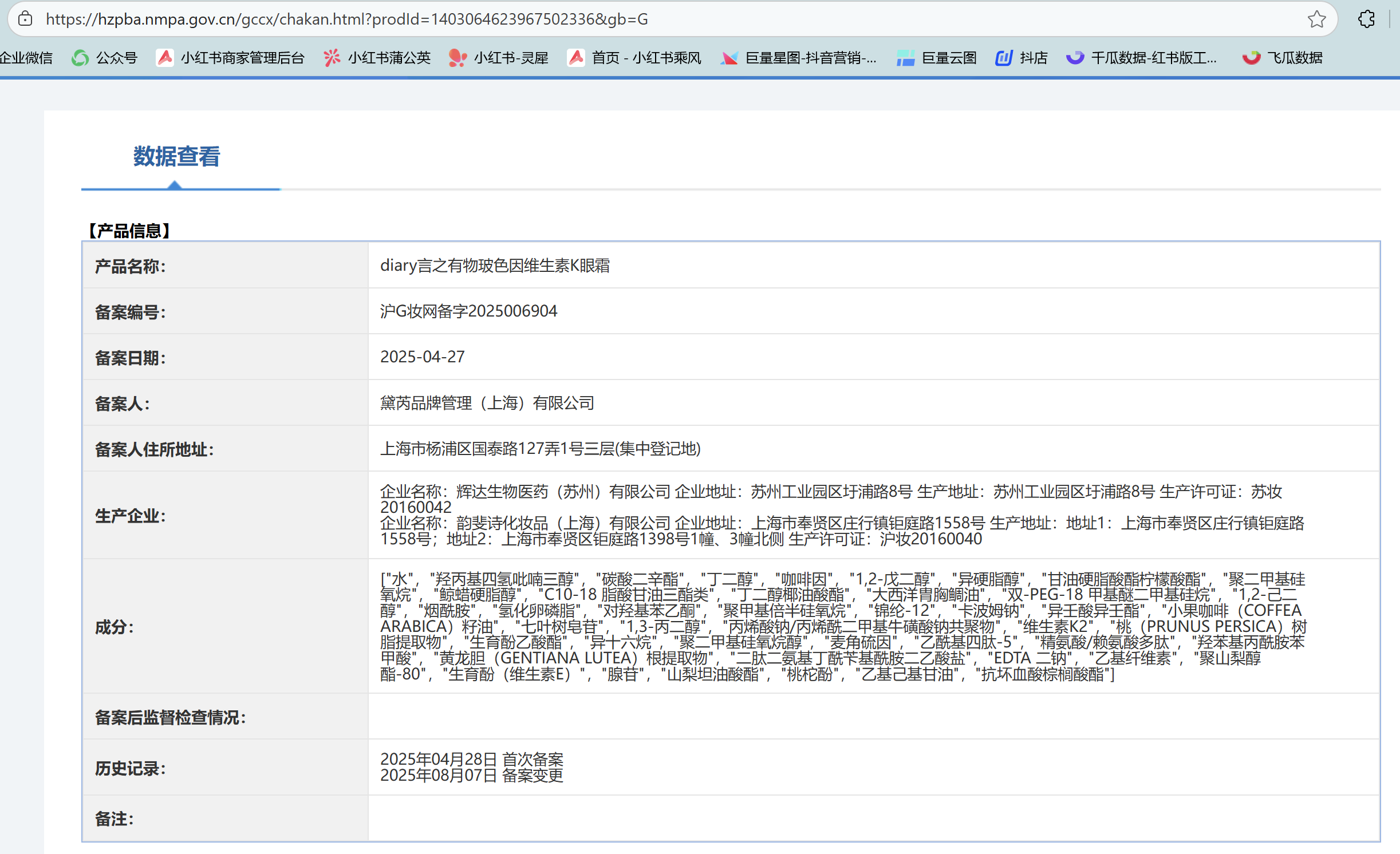Open the 巨量星图-抖音营销 bookmark
The width and height of the screenshot is (1400, 854).
pos(799,58)
